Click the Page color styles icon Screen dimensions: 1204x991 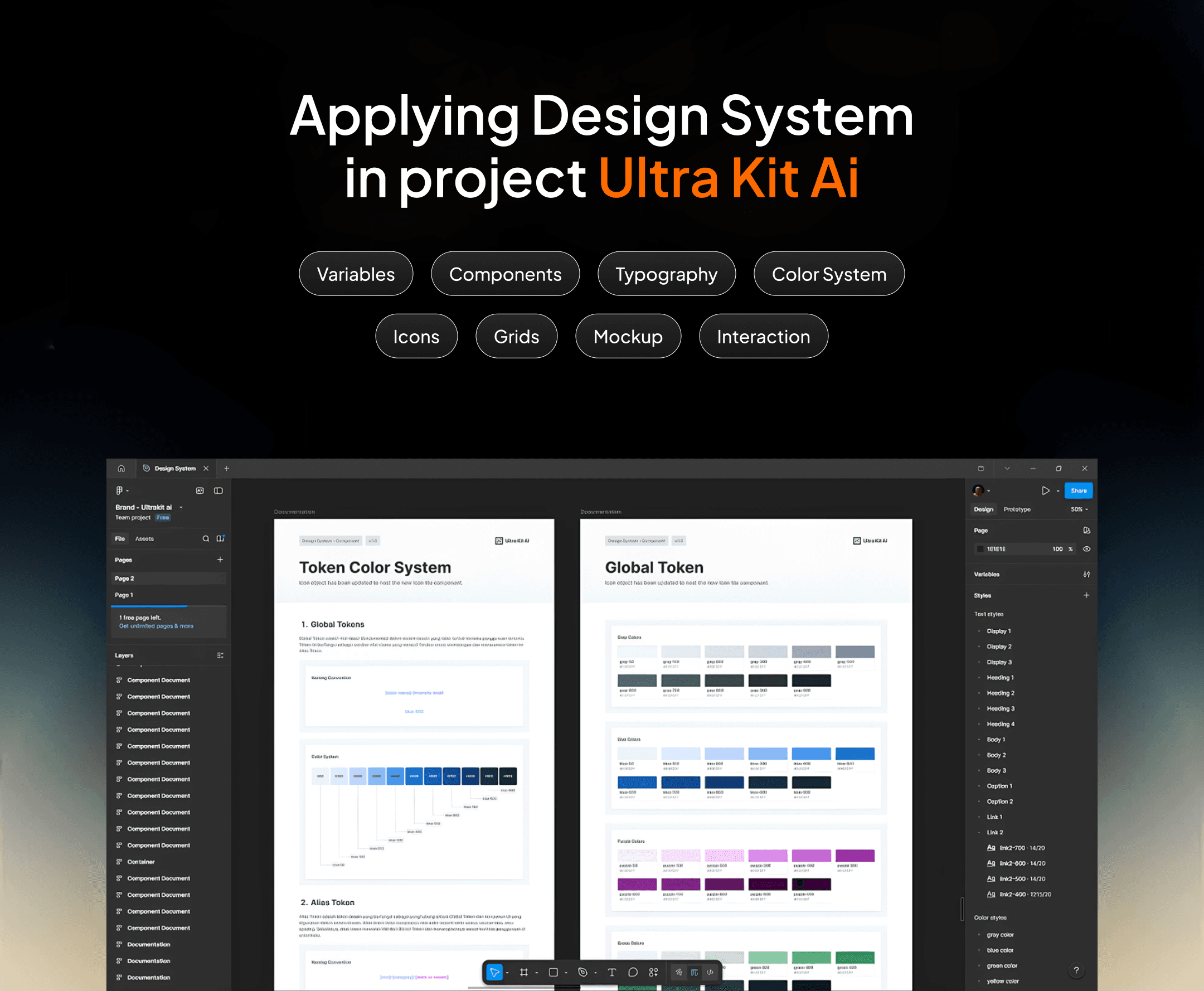pyautogui.click(x=1086, y=530)
